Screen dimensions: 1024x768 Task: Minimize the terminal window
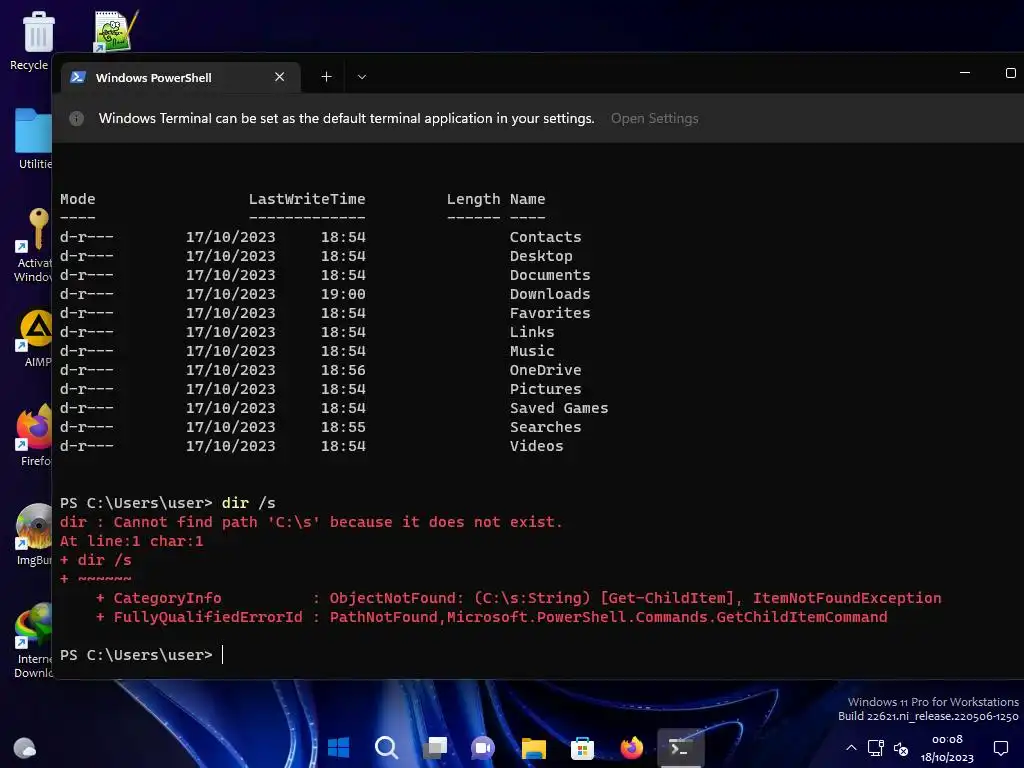(x=965, y=72)
